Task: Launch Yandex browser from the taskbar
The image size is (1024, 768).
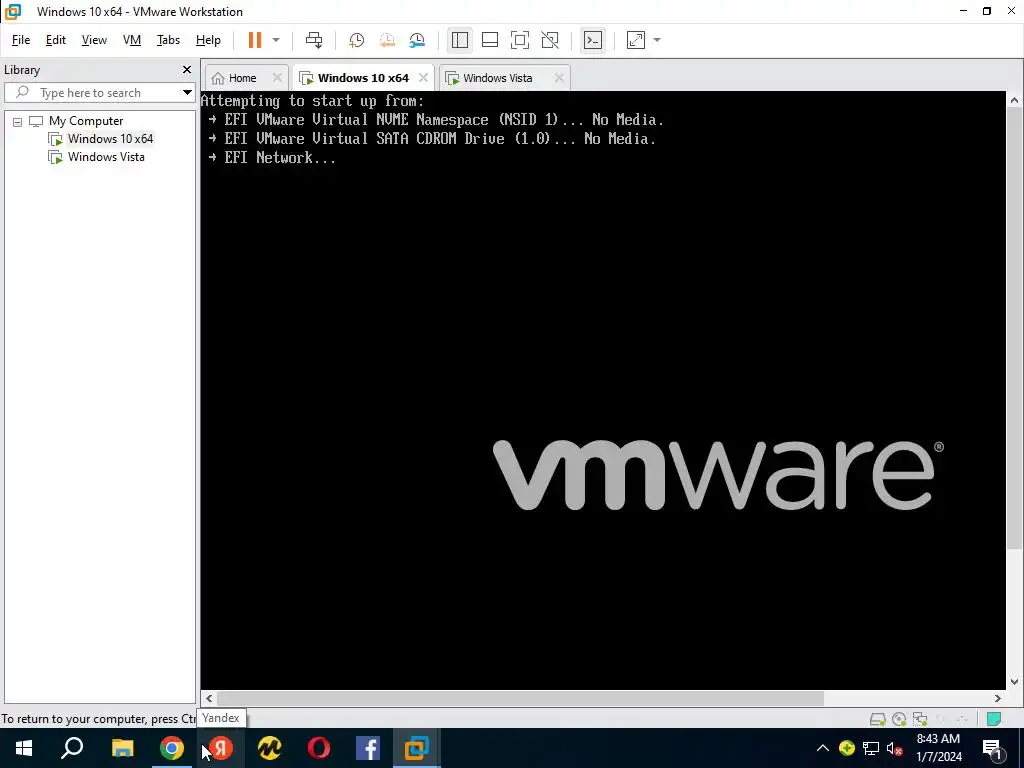Action: (221, 748)
